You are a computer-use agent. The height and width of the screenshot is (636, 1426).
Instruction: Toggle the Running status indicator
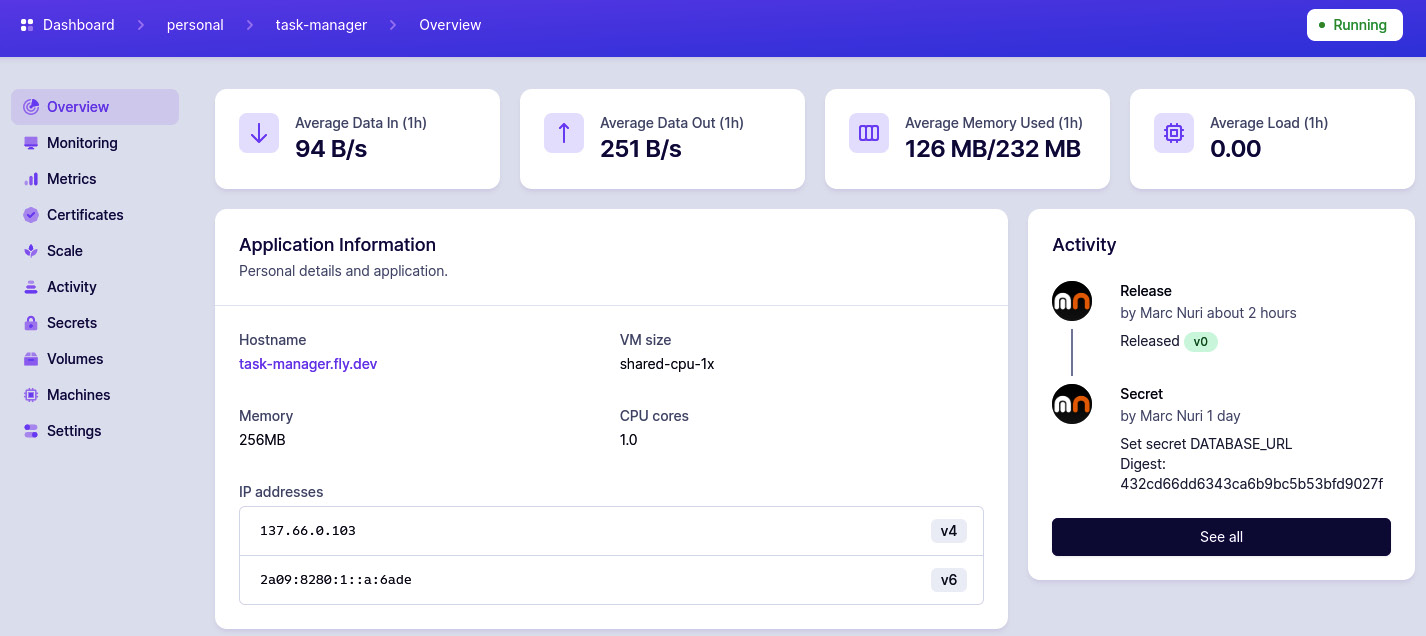point(1354,25)
